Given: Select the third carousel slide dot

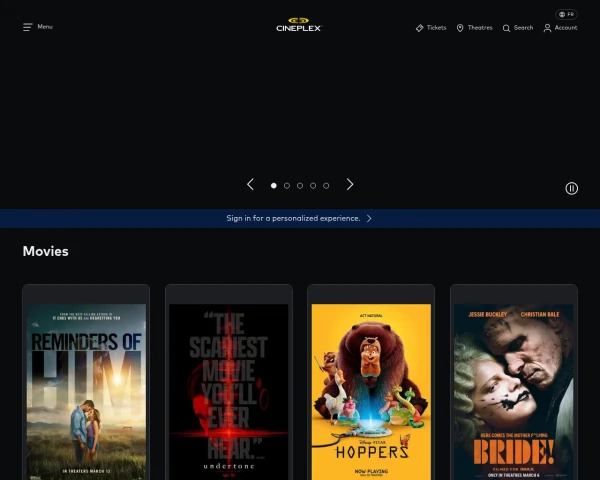Looking at the screenshot, I should pos(300,185).
